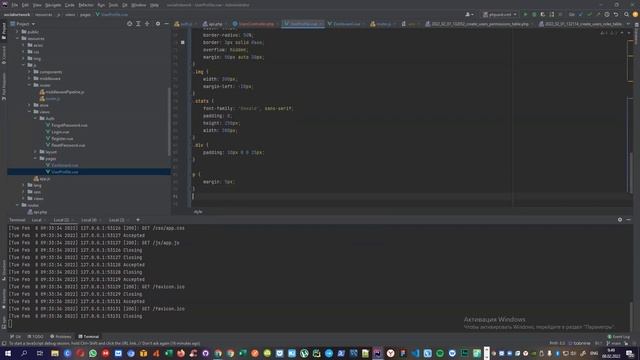Hide the Terminal panel with minus icon

coord(629,220)
